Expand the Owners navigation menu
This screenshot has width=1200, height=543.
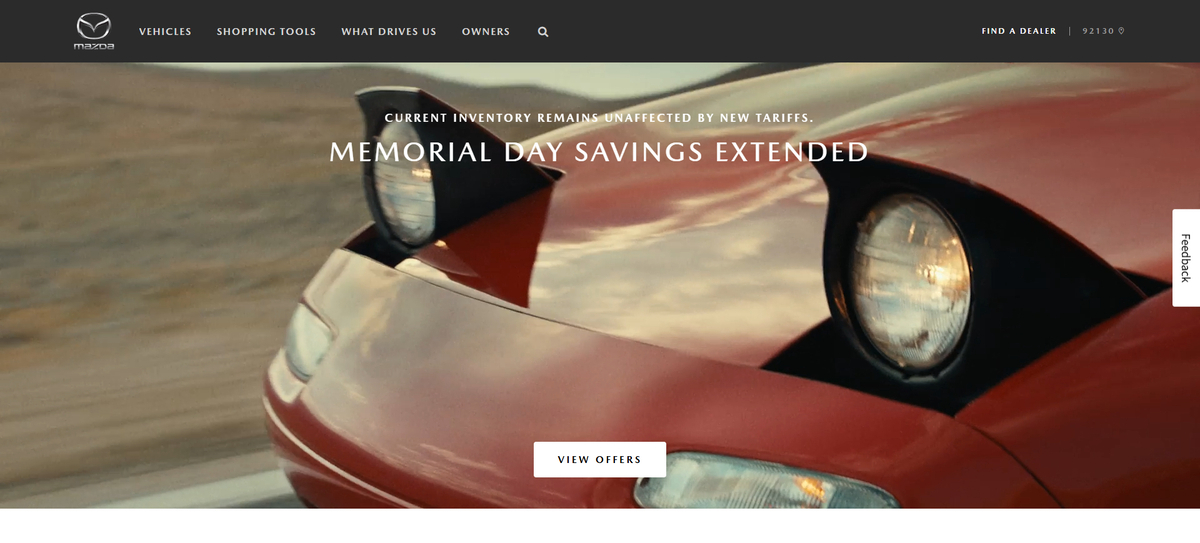pyautogui.click(x=486, y=32)
